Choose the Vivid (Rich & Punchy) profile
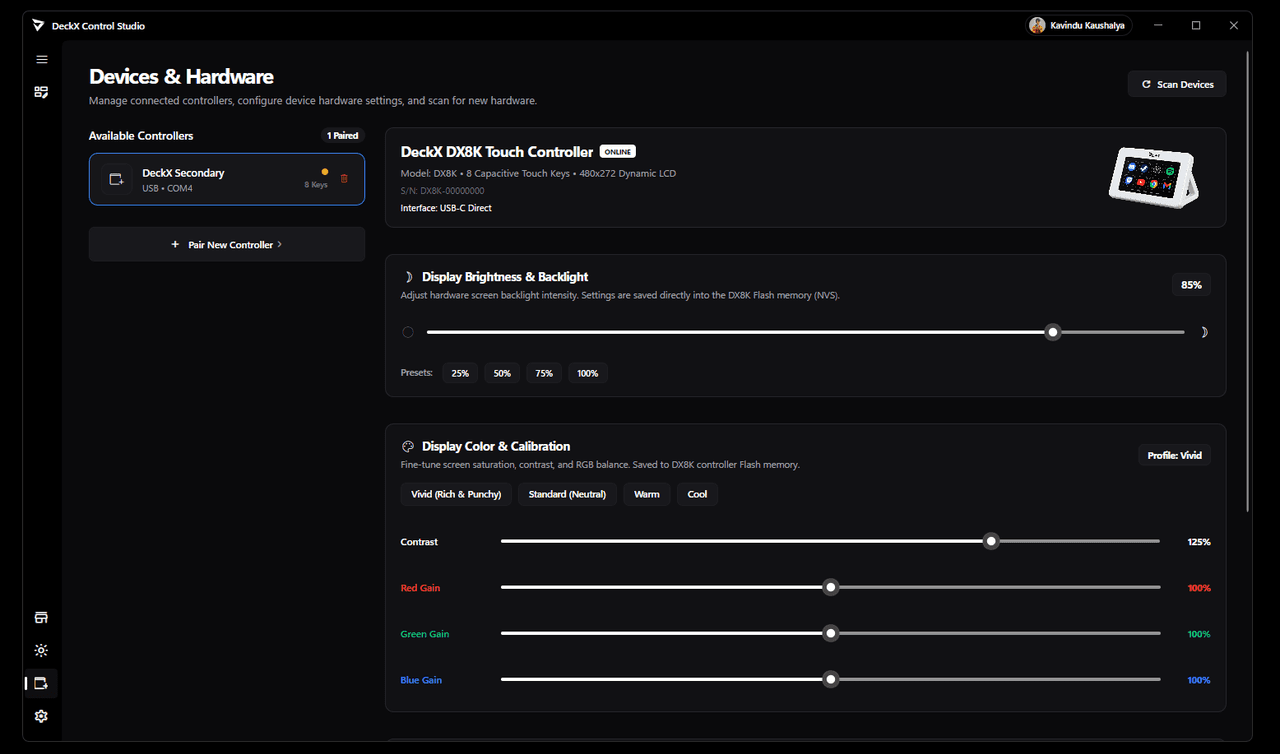 click(x=456, y=494)
